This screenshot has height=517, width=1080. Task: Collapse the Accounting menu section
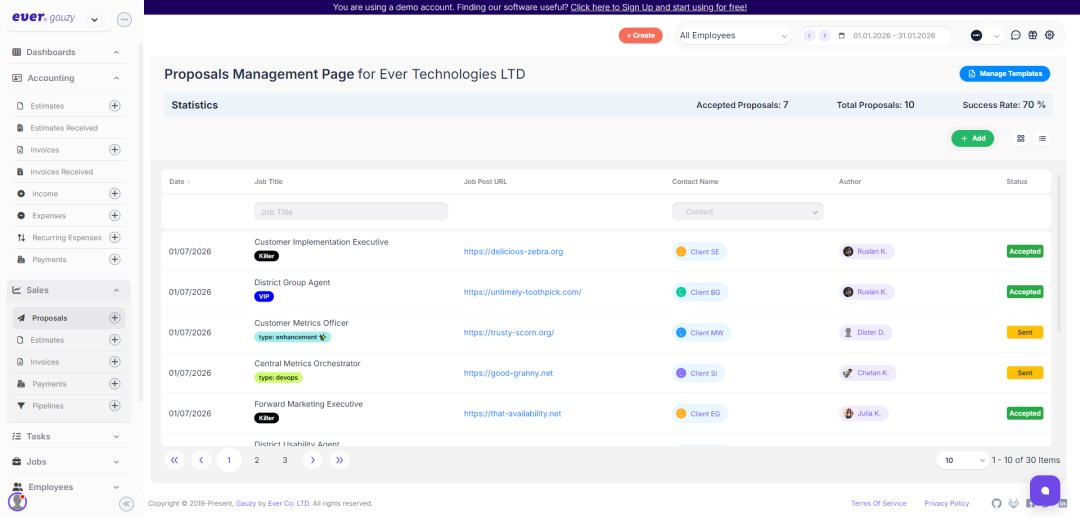point(116,78)
